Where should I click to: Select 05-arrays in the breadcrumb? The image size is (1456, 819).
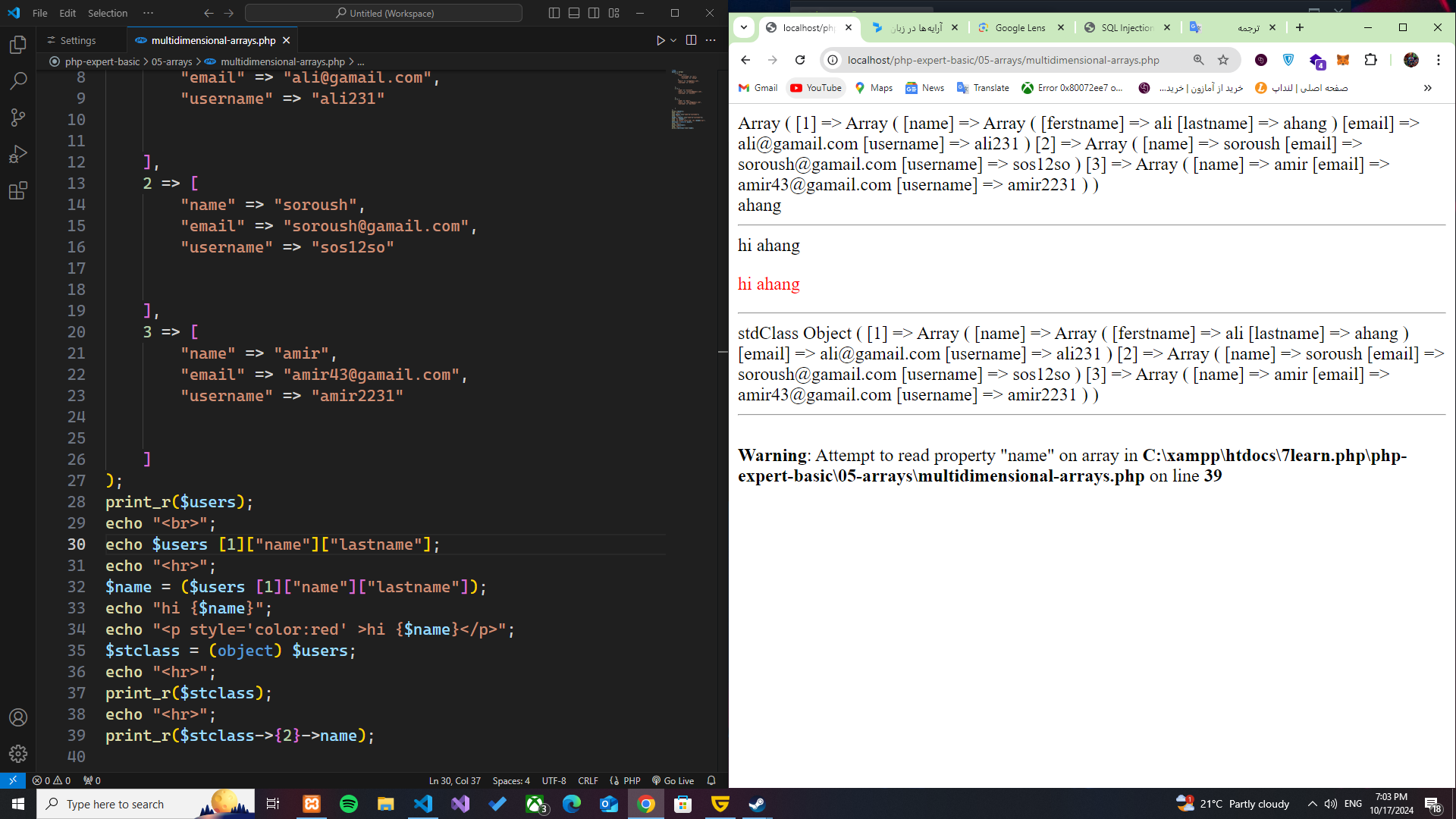pyautogui.click(x=171, y=61)
